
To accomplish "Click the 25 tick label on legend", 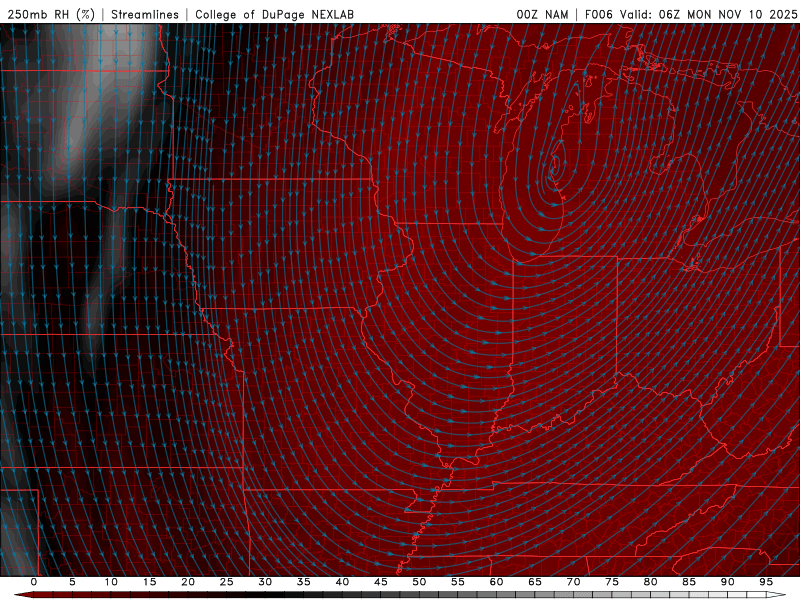I will (x=227, y=582).
